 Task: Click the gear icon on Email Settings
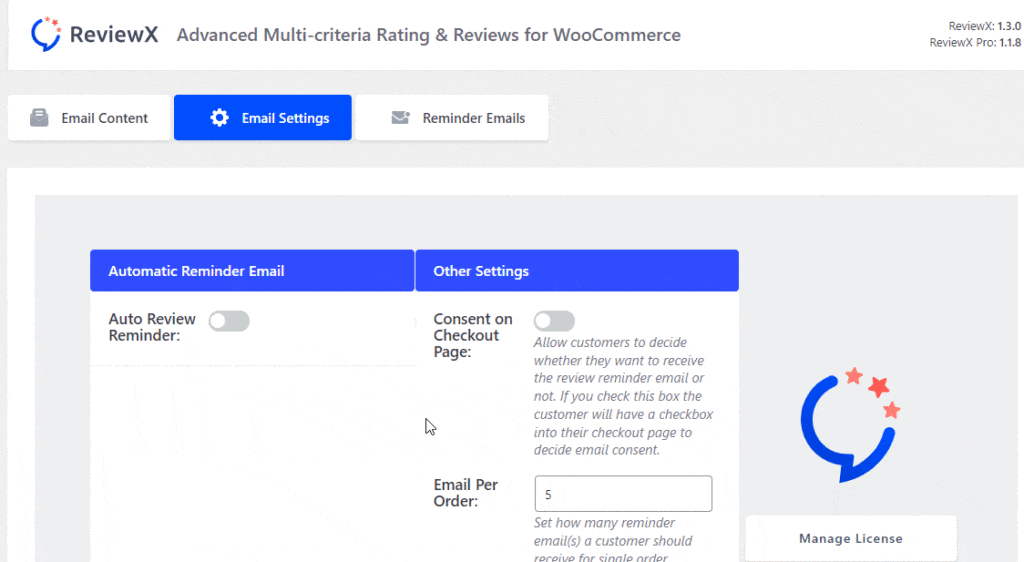tap(219, 117)
